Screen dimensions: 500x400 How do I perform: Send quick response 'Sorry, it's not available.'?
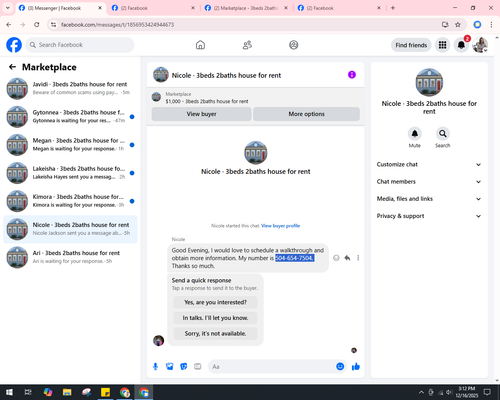(x=215, y=333)
